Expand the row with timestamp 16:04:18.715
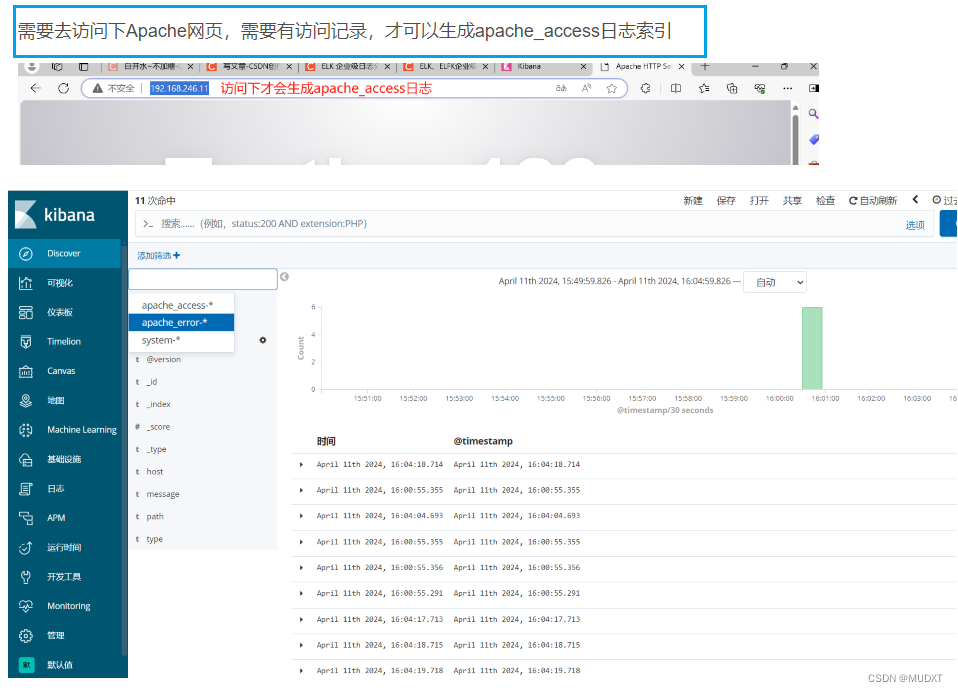Screen dimensions: 958x692 tap(301, 646)
